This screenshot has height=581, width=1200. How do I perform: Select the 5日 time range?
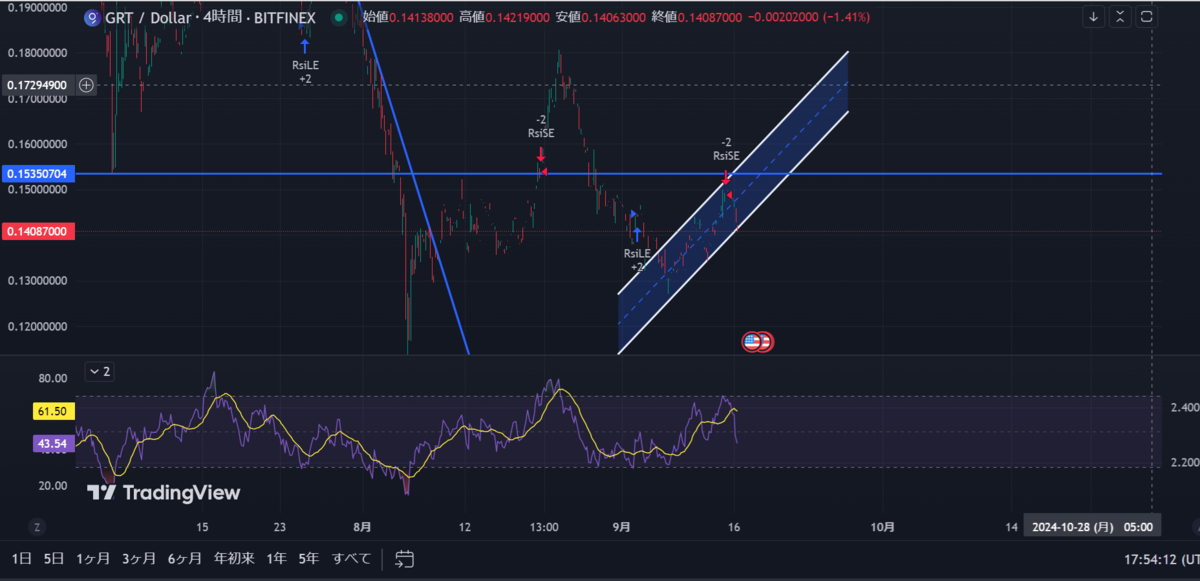click(x=53, y=558)
